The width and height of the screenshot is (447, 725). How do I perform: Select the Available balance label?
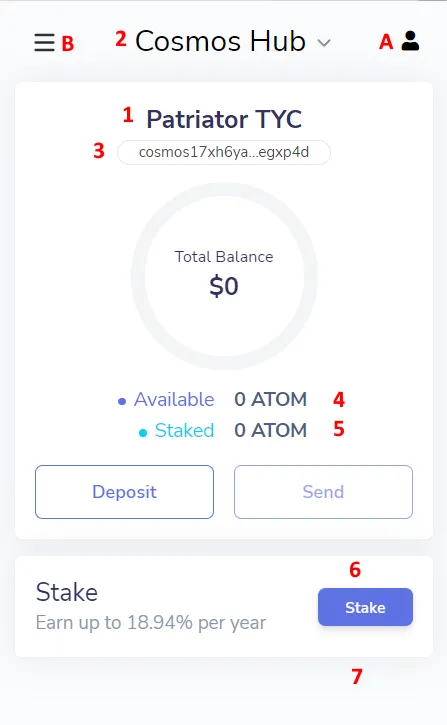point(174,399)
